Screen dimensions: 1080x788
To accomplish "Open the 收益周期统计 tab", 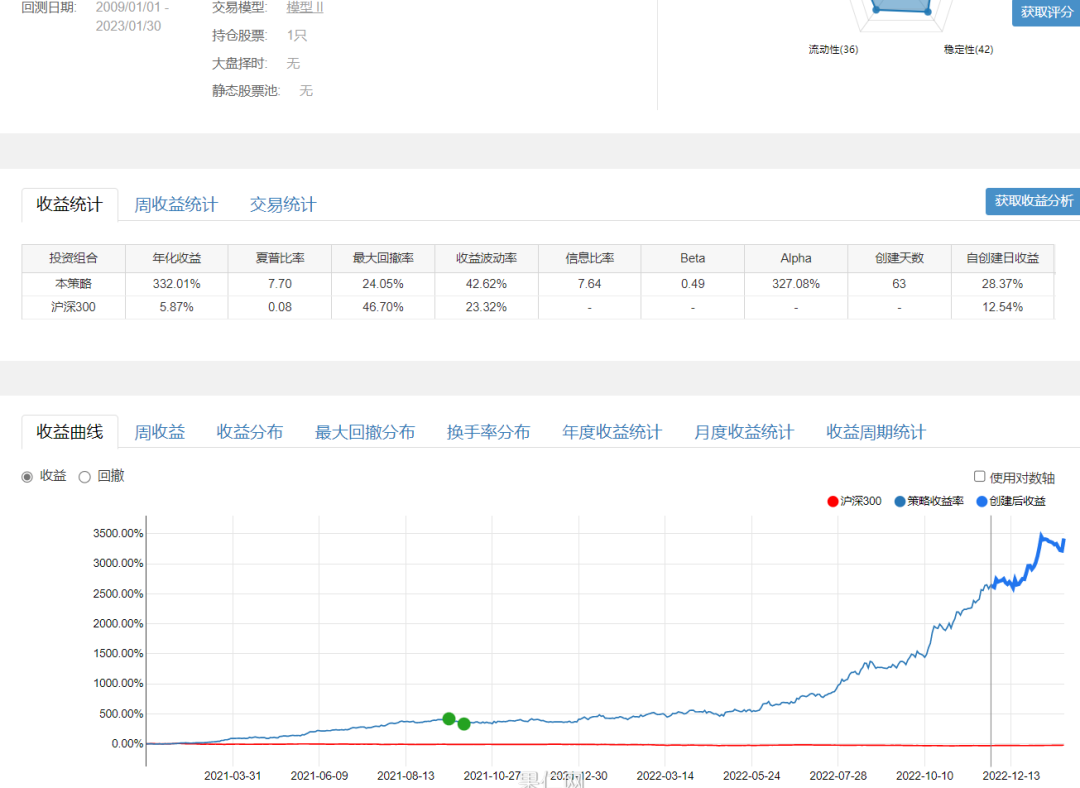I will [x=876, y=432].
